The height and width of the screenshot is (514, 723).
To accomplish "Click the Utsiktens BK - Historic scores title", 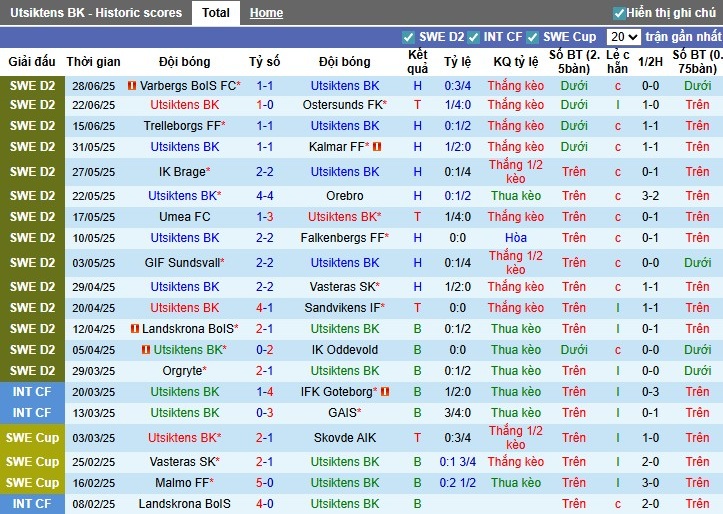I will pyautogui.click(x=96, y=13).
